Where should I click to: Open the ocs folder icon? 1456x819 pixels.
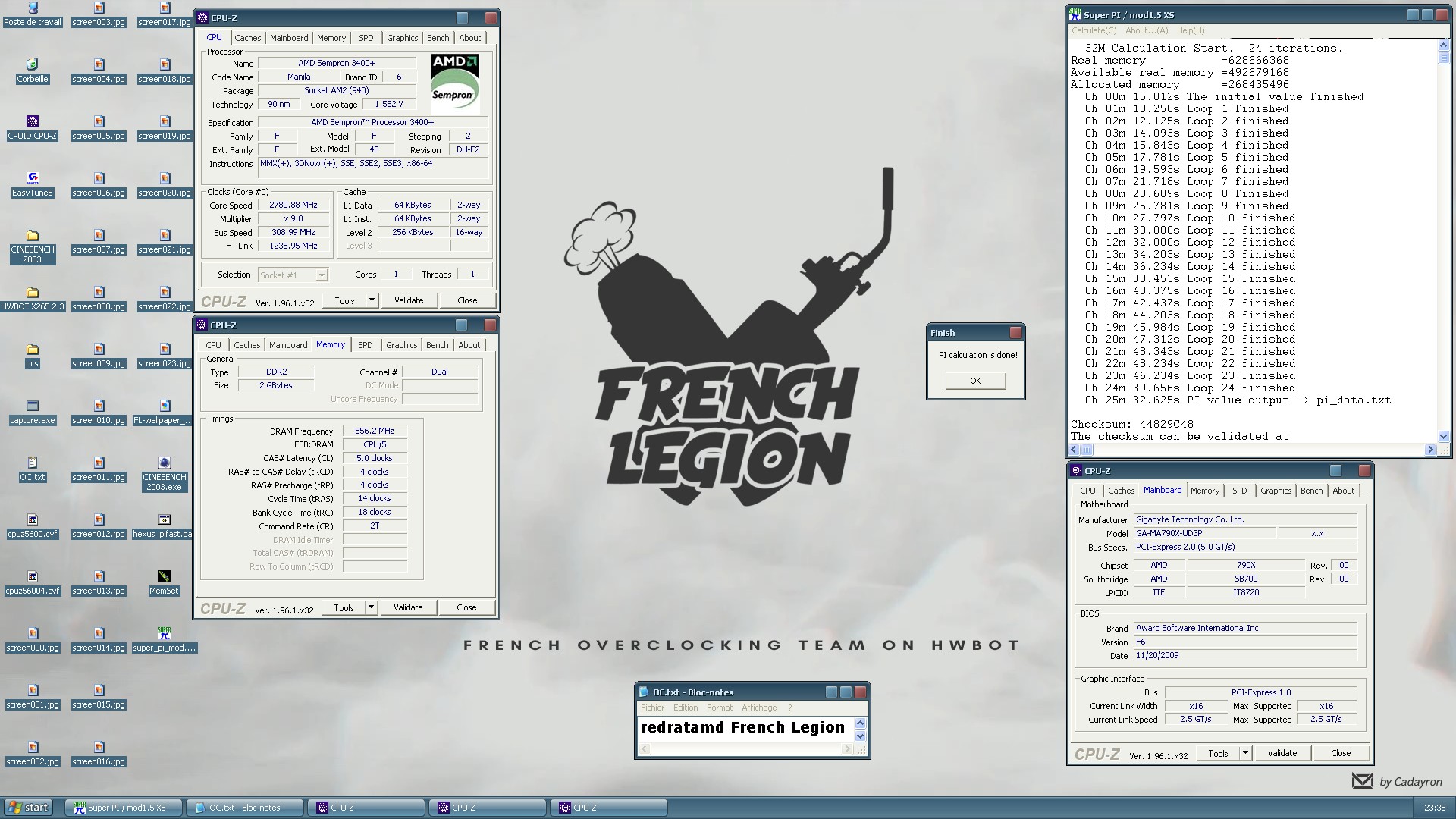pos(33,356)
